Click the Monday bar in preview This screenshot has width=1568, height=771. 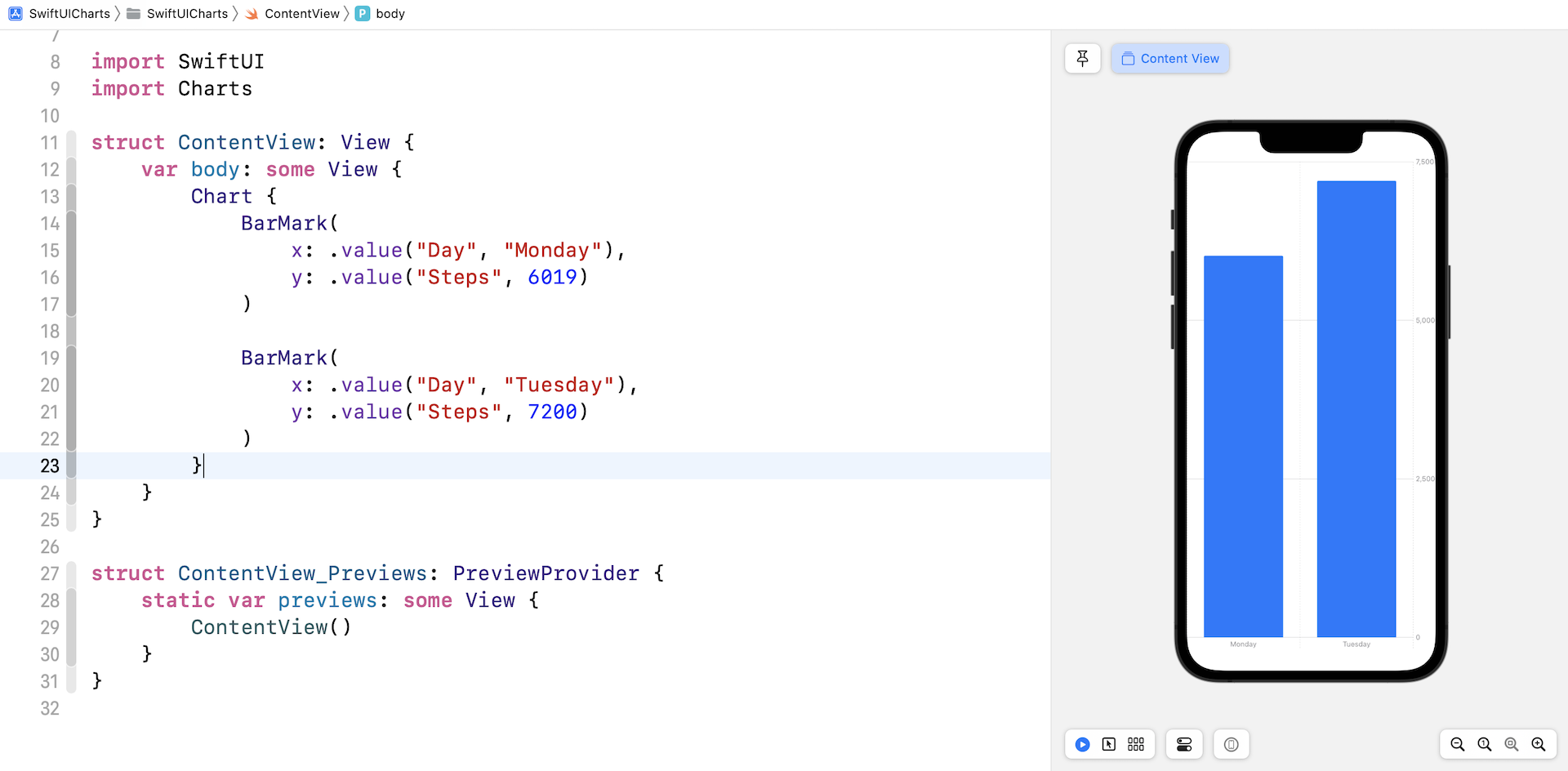pos(1243,446)
